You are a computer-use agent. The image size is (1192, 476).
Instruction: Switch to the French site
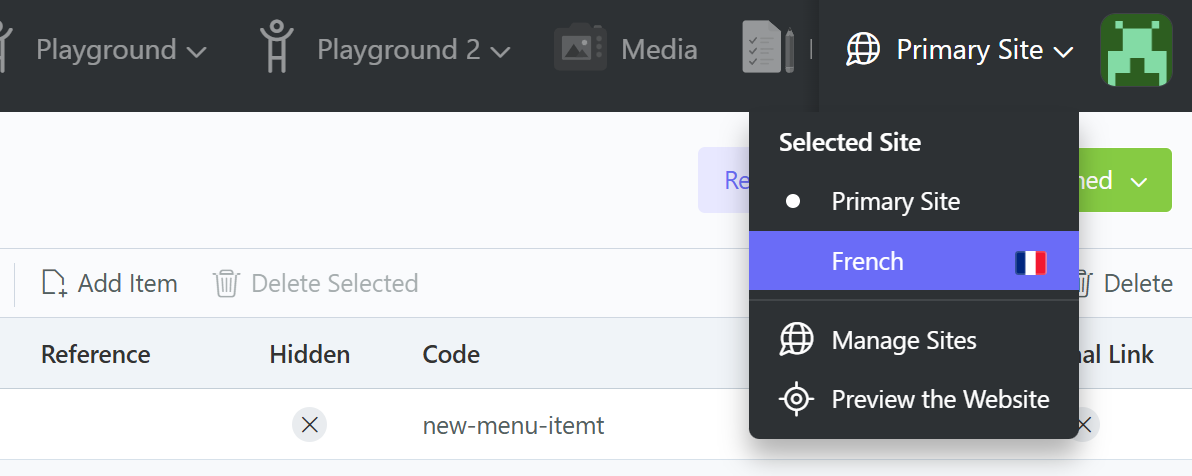point(868,262)
